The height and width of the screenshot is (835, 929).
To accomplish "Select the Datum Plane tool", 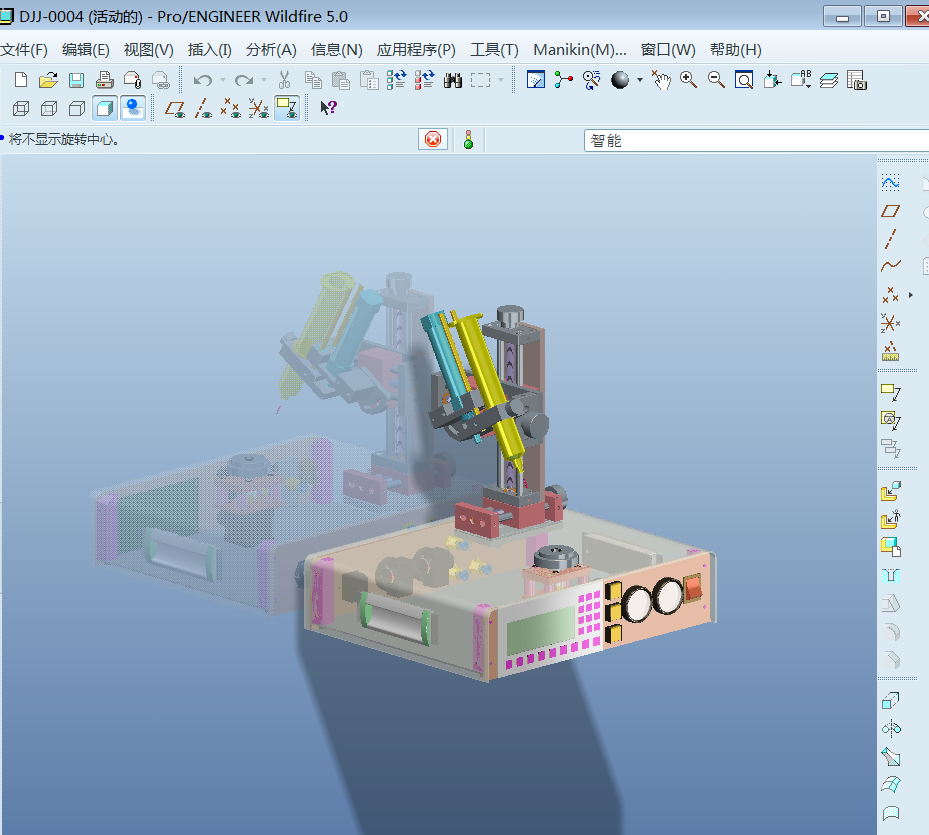I will click(888, 210).
